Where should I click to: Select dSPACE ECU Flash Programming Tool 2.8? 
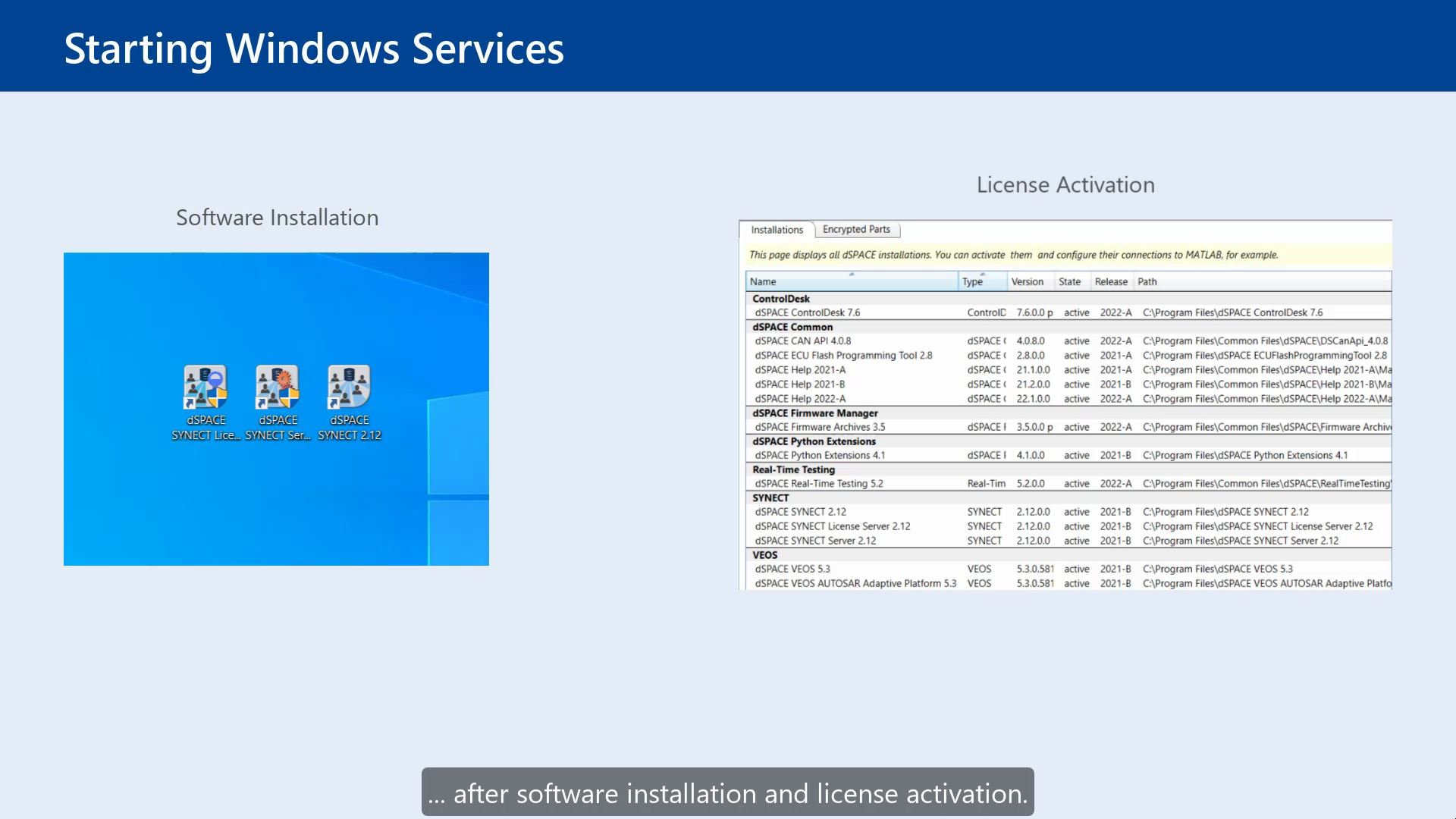tap(1068, 356)
